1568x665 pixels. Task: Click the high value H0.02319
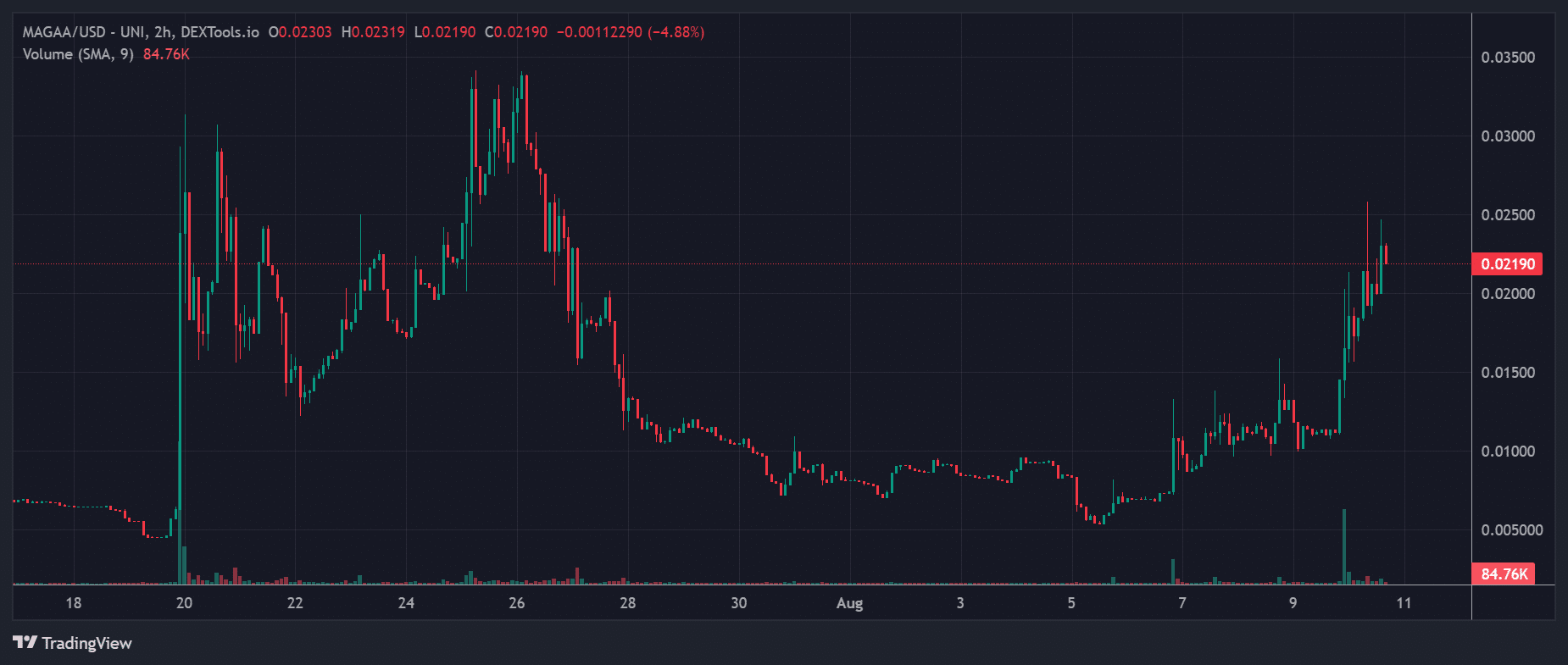click(373, 32)
